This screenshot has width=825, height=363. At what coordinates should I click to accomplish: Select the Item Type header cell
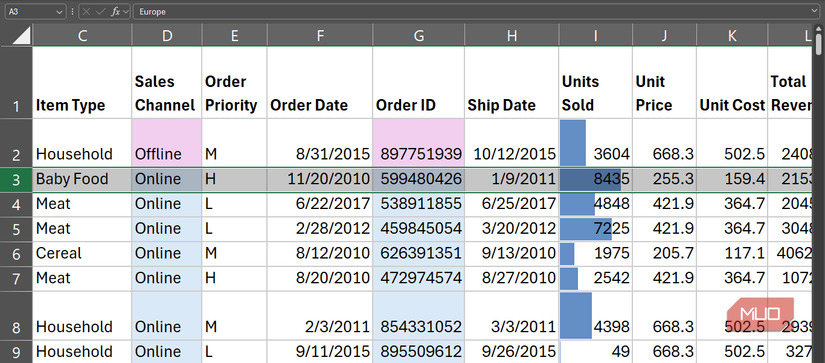82,83
